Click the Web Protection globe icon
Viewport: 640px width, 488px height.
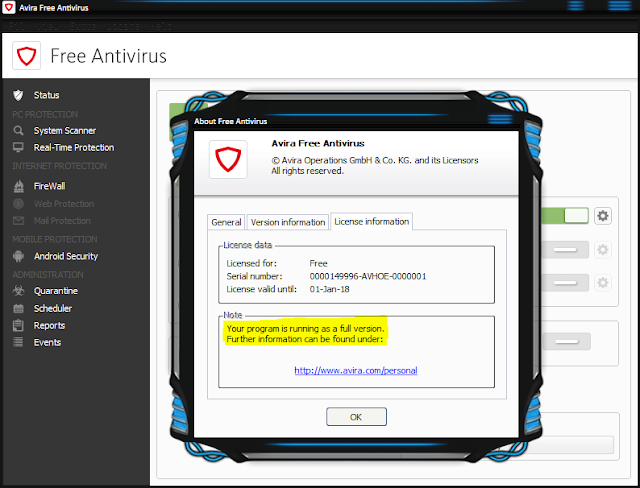coord(18,204)
